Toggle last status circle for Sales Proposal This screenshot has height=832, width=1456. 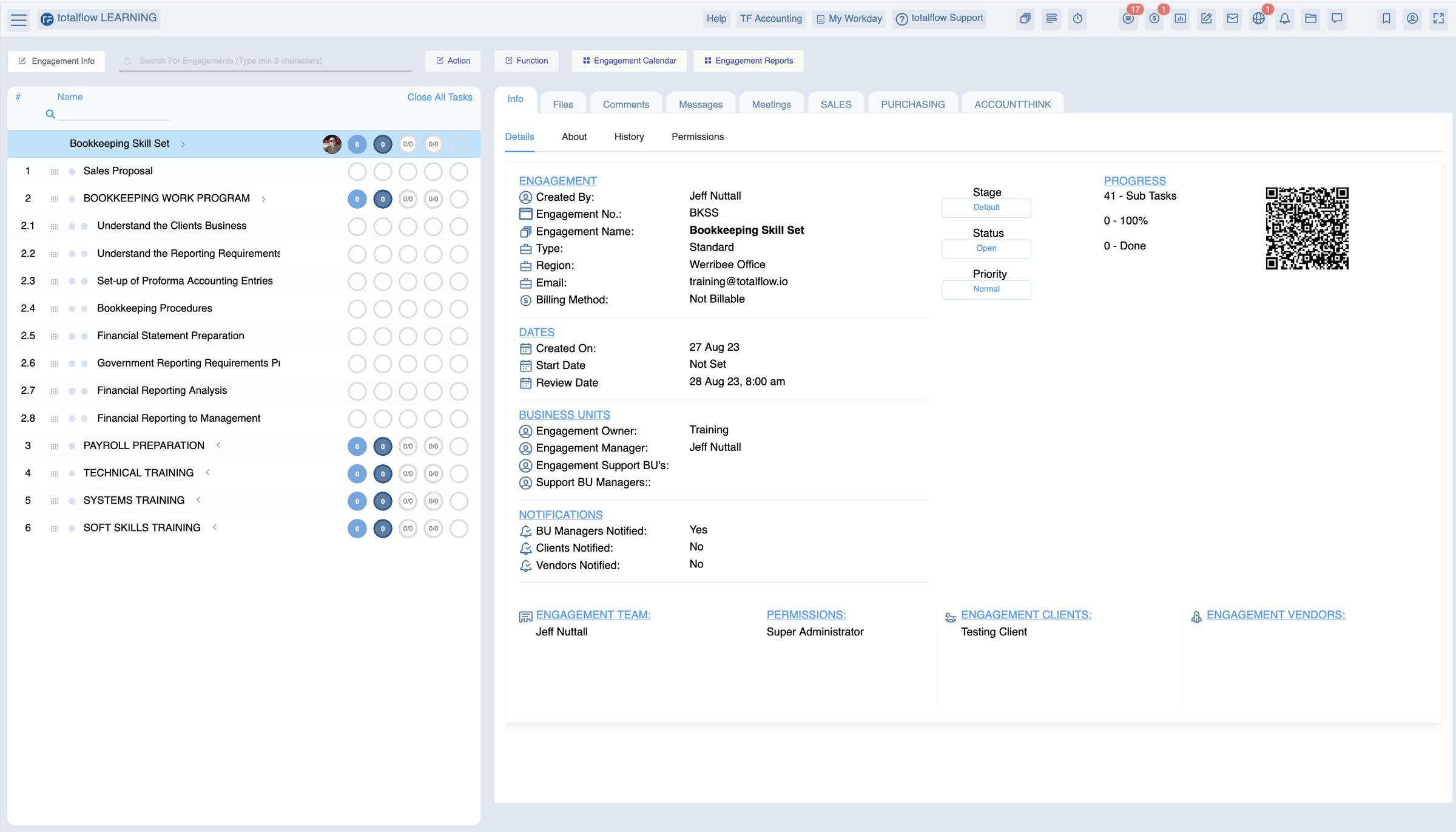459,172
